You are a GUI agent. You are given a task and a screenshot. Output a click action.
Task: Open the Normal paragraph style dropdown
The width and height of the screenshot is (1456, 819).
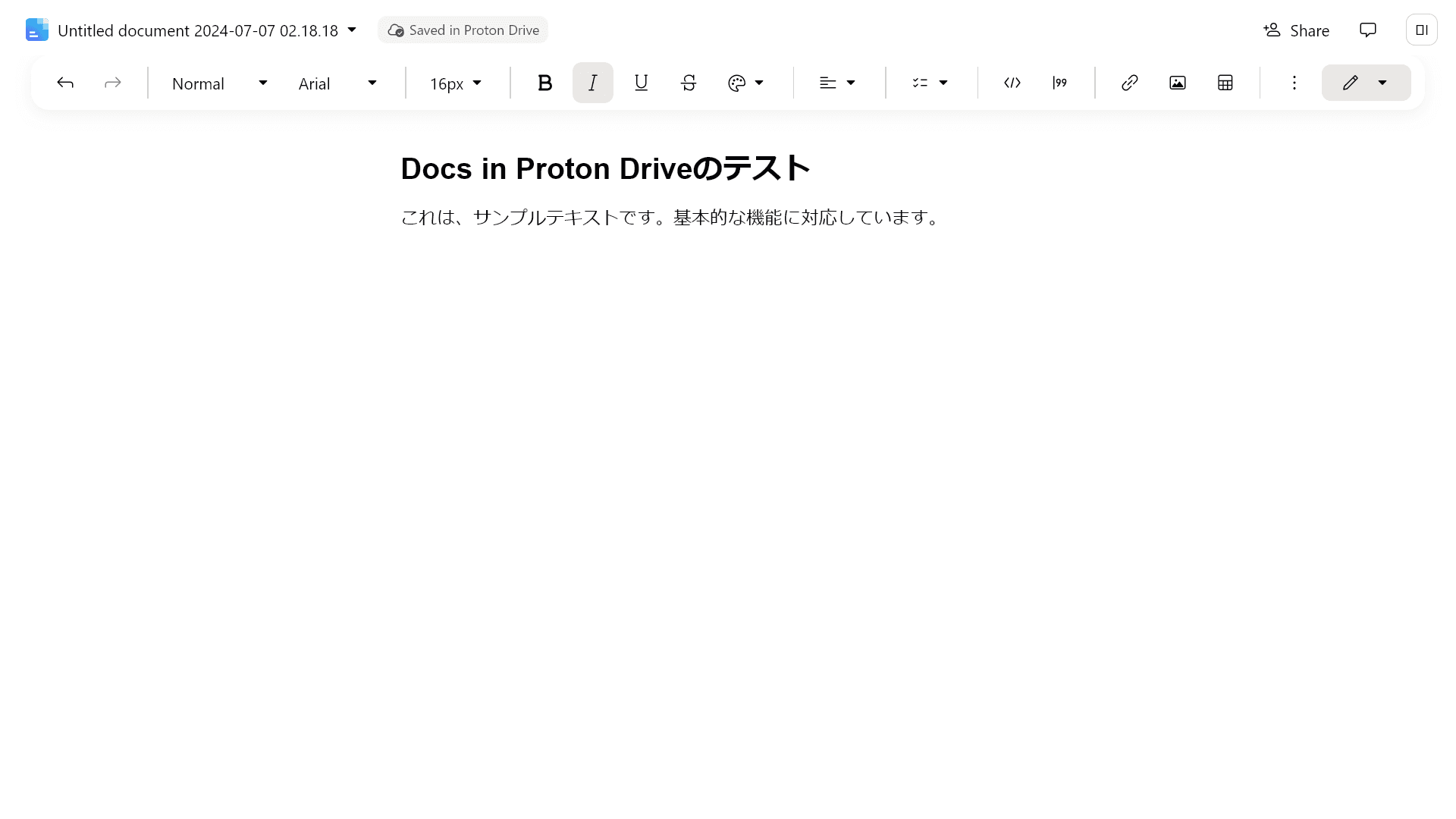coord(219,83)
